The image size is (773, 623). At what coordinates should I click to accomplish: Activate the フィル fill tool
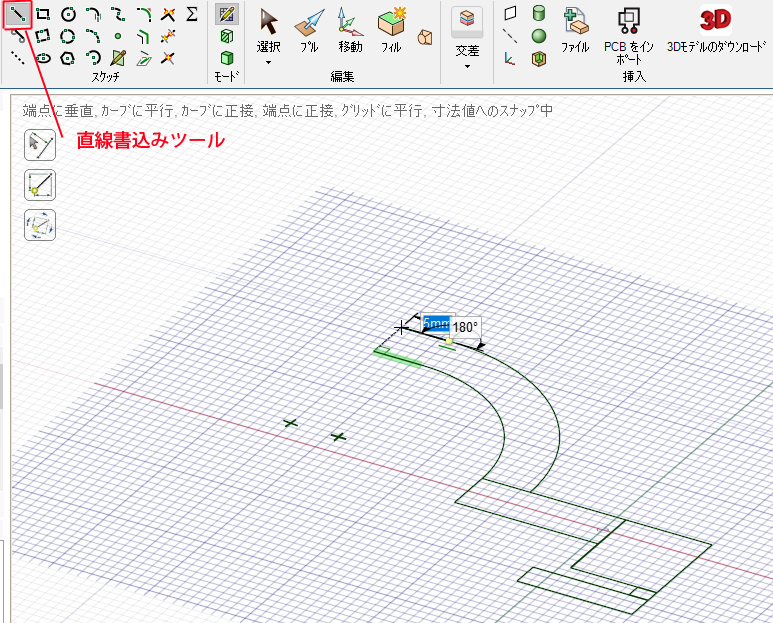pos(391,31)
